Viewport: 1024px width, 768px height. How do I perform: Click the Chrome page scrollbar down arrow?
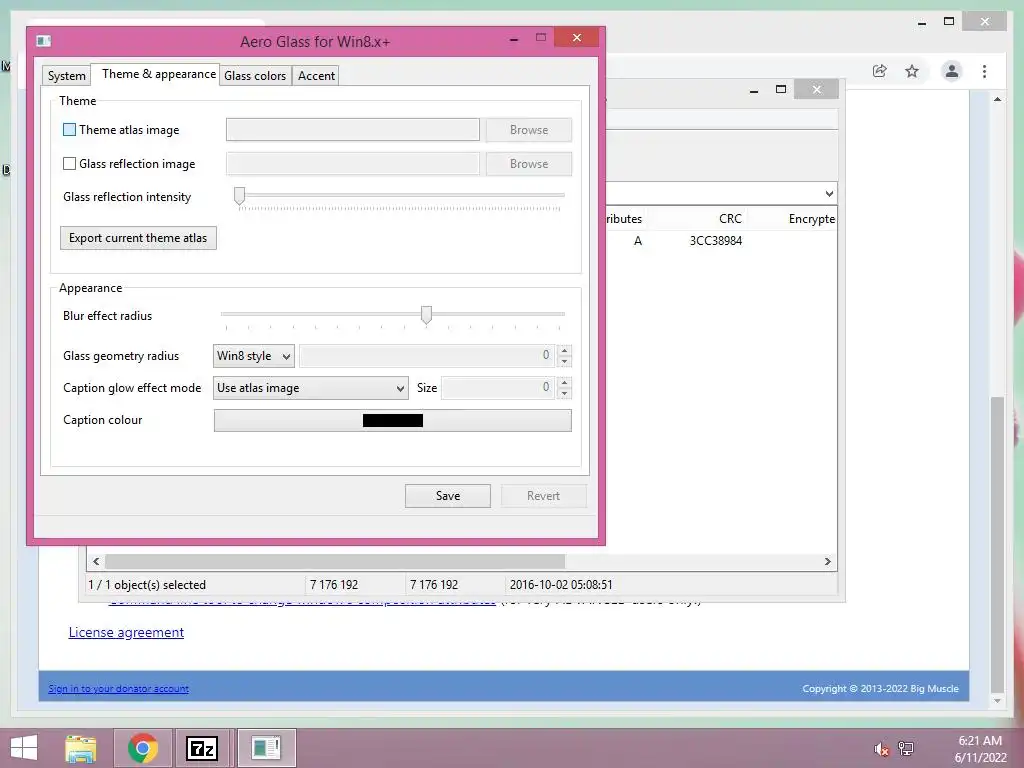point(997,701)
